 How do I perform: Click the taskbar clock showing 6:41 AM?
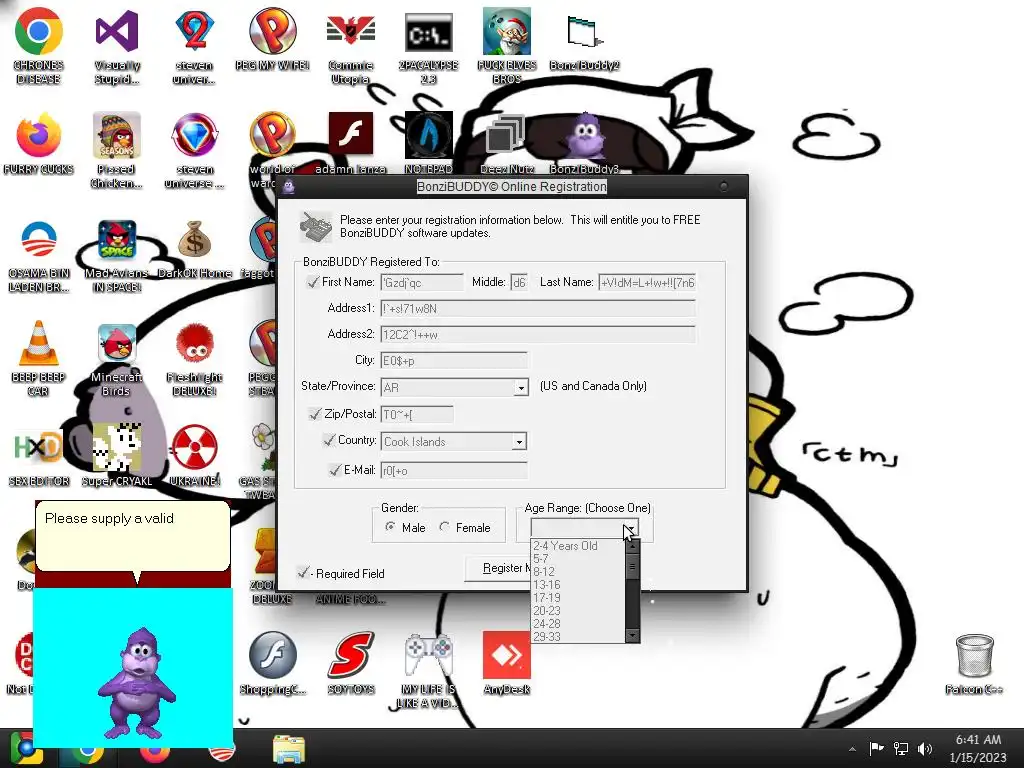point(978,748)
